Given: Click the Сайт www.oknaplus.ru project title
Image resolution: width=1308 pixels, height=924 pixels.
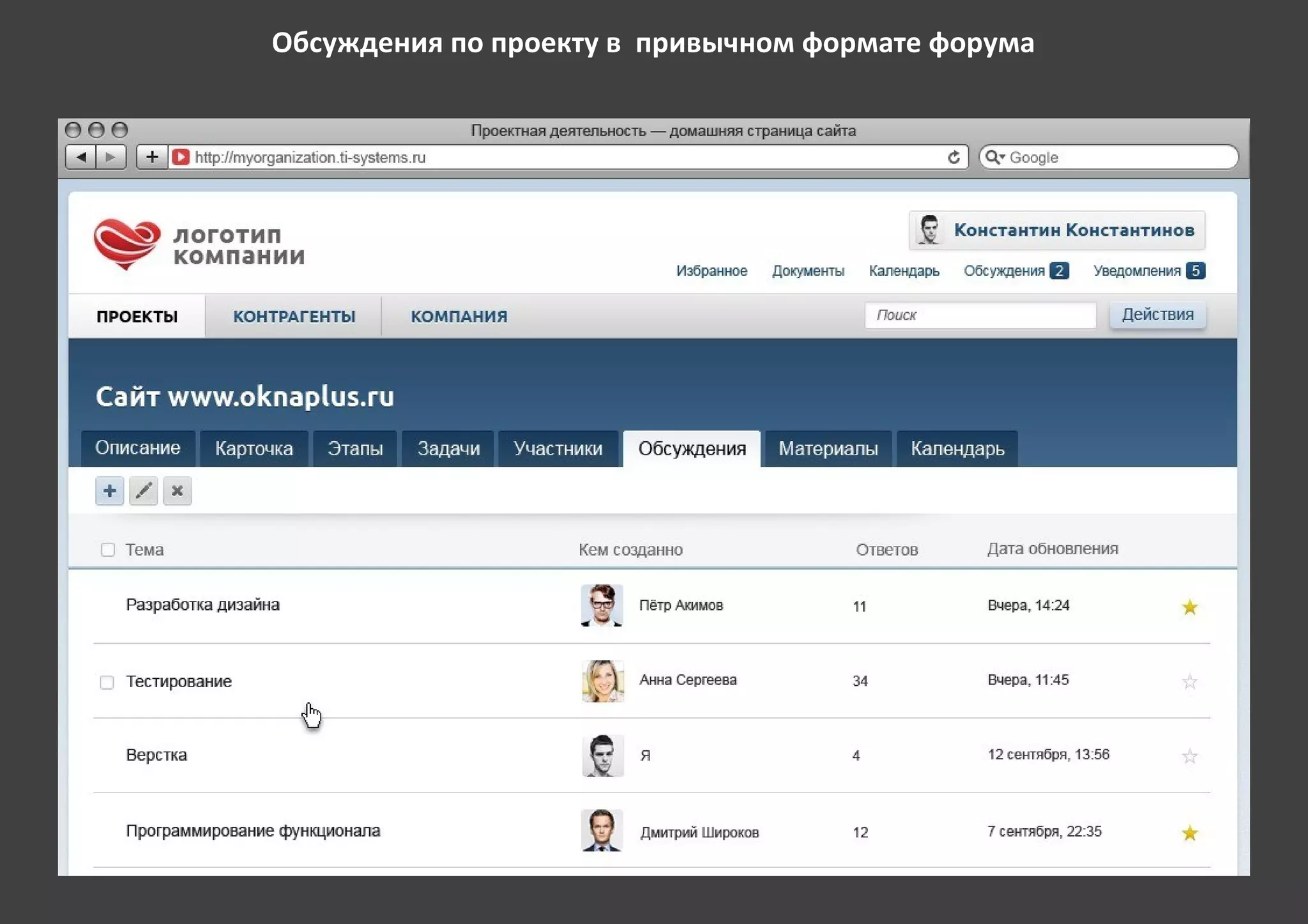Looking at the screenshot, I should (245, 397).
